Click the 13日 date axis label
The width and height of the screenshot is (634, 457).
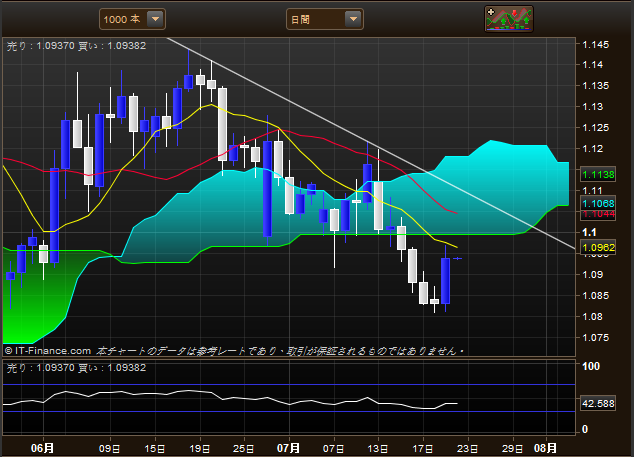(x=378, y=449)
